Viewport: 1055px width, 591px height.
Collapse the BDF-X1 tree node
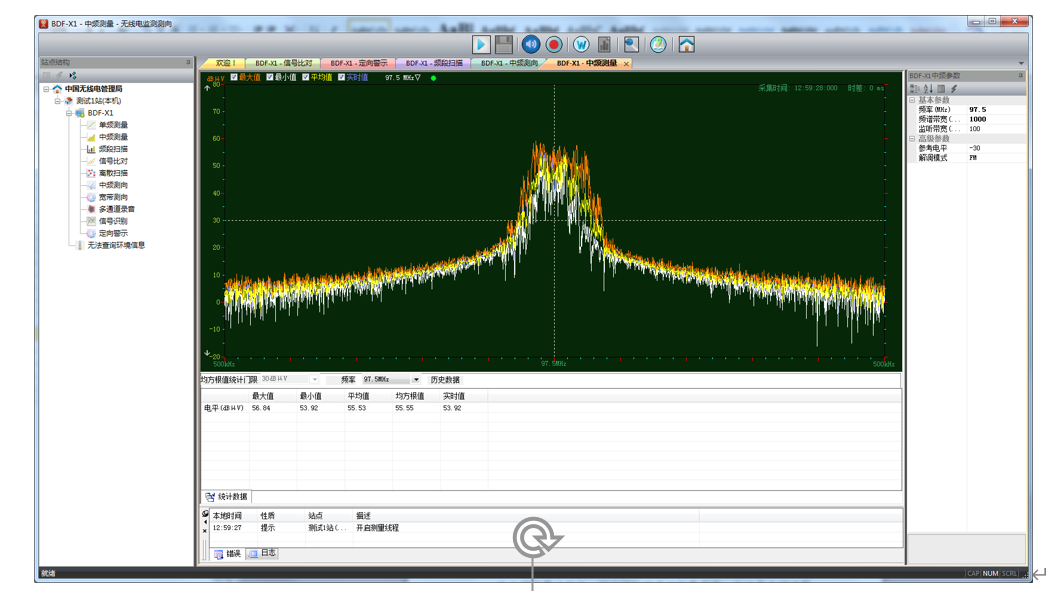click(70, 113)
